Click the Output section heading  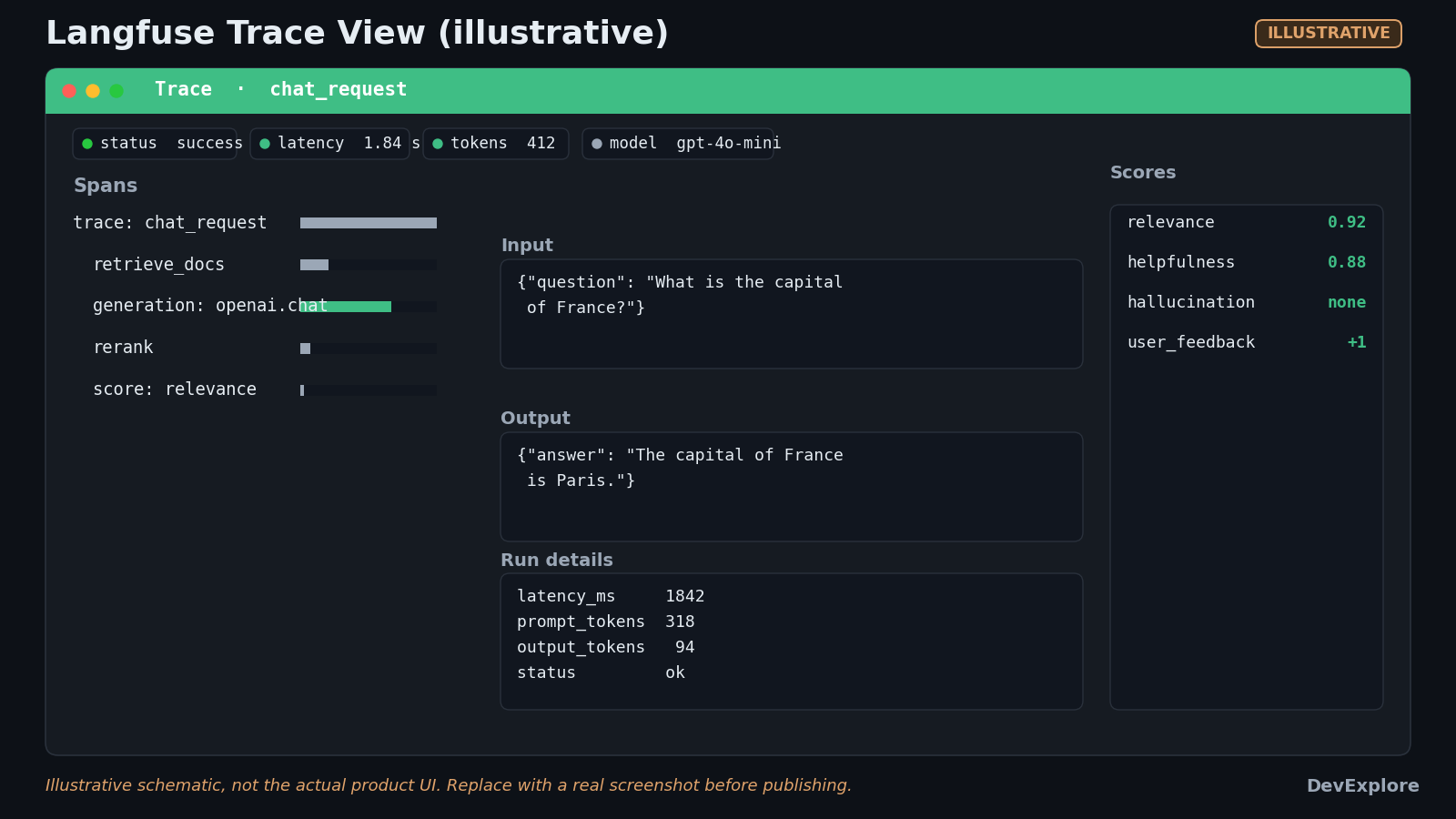tap(535, 419)
